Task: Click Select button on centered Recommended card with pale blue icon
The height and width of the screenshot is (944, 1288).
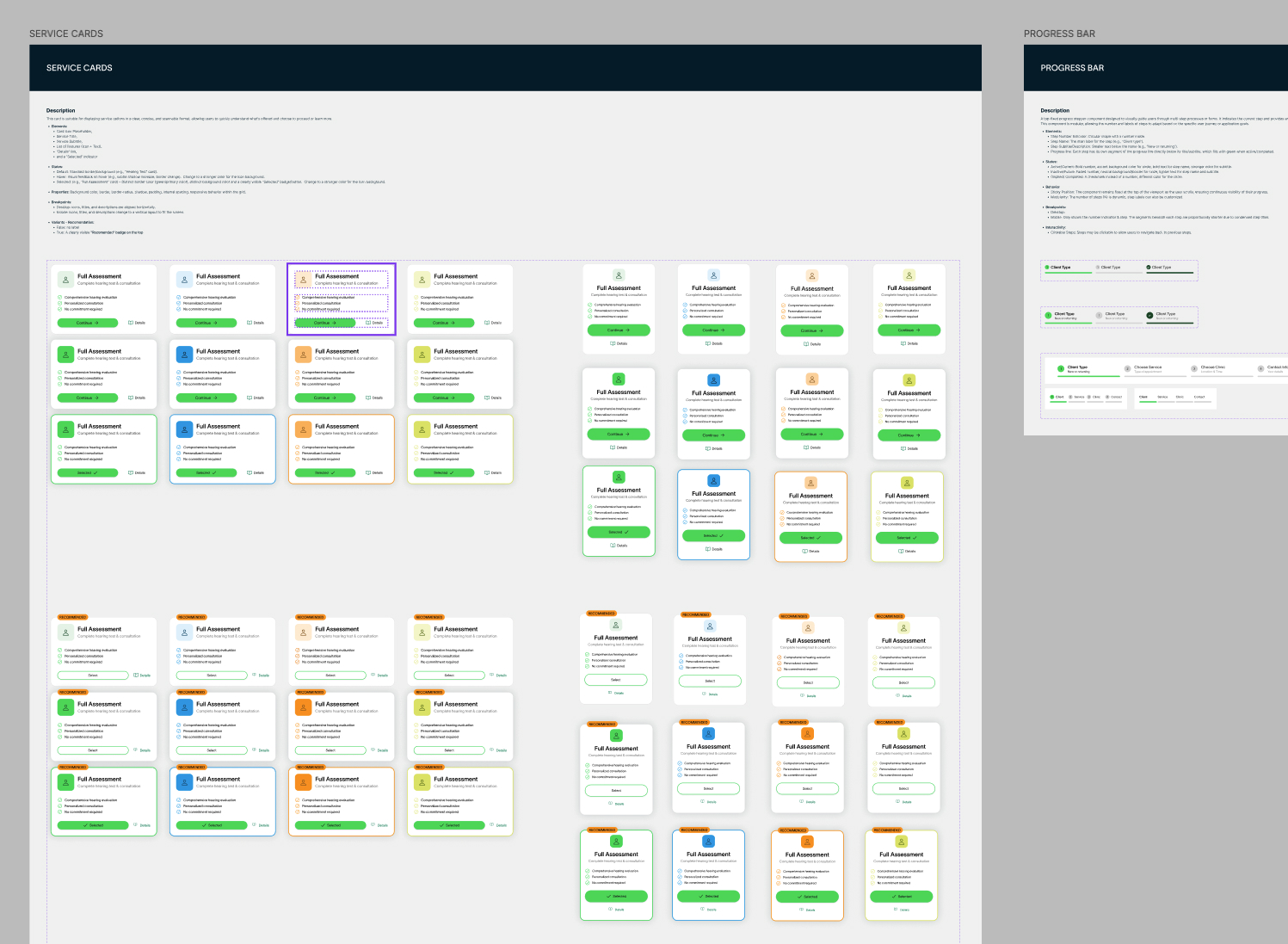Action: 710,681
